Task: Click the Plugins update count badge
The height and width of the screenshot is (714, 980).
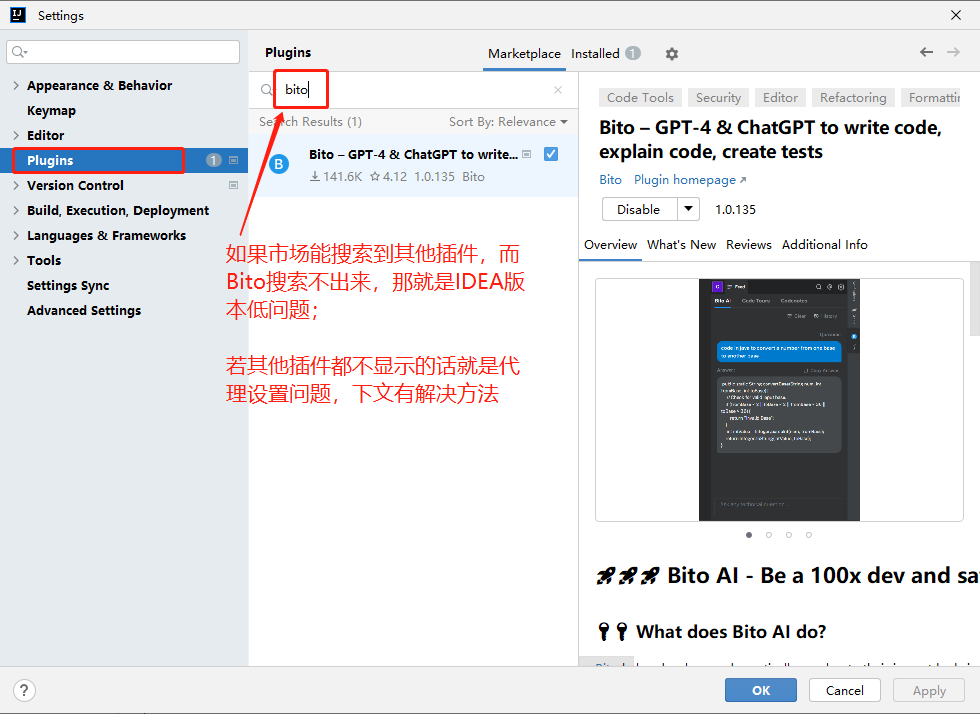Action: (214, 161)
